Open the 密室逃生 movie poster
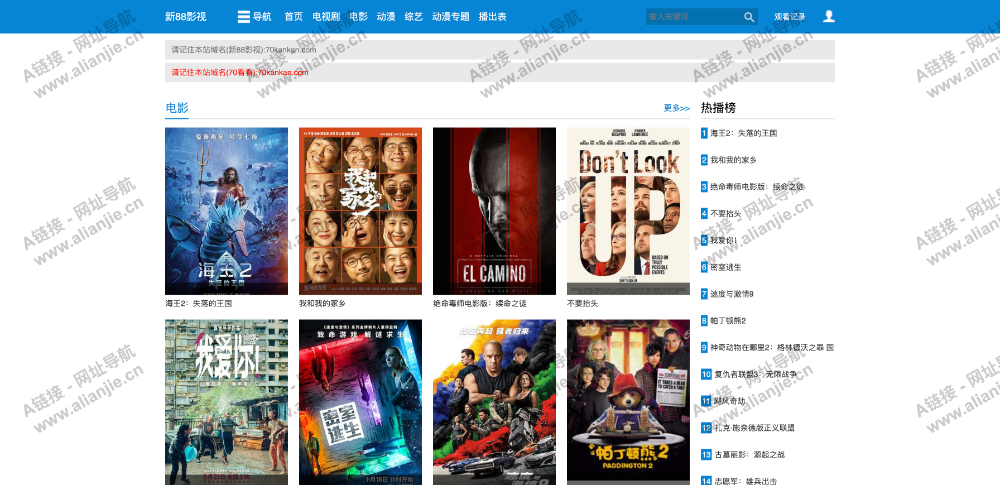The image size is (1000, 485). (x=360, y=402)
